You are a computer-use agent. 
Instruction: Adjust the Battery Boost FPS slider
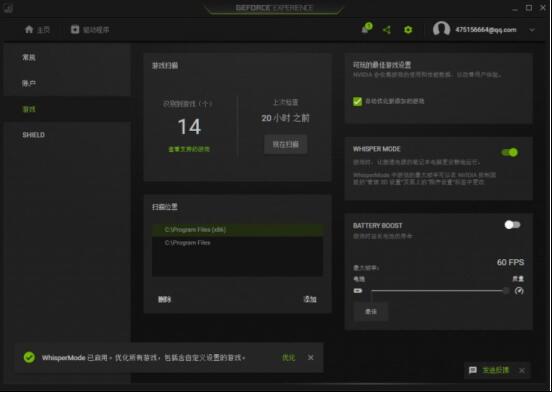438,291
